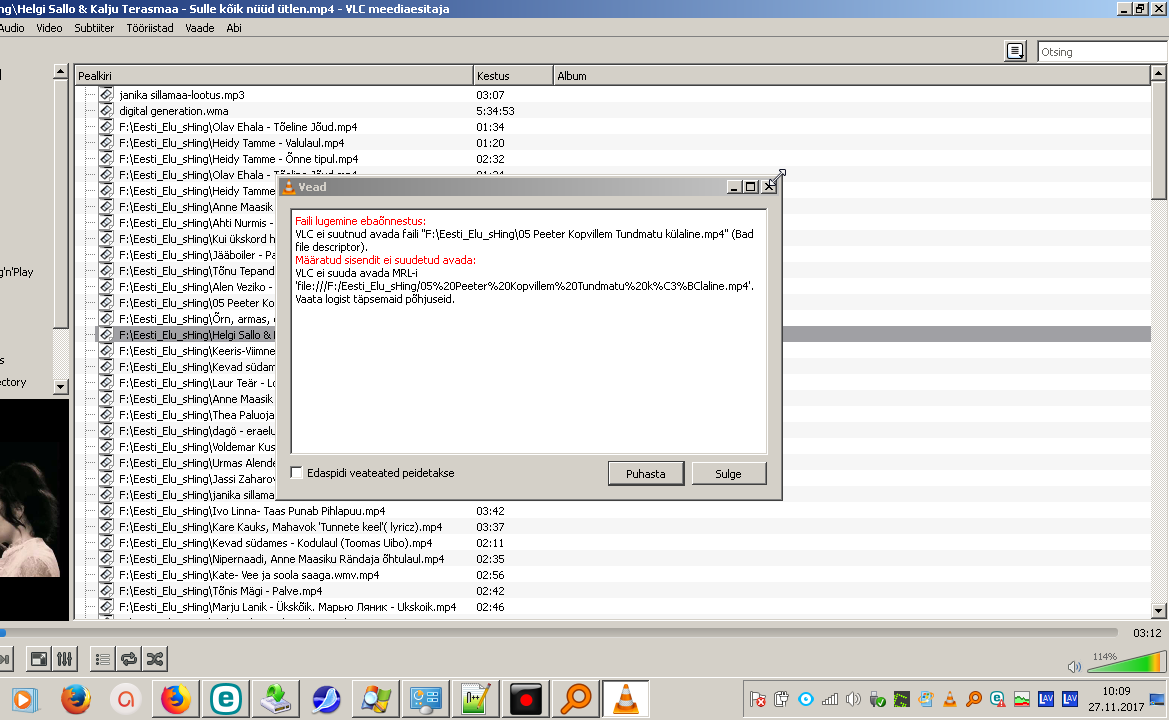The height and width of the screenshot is (720, 1169).
Task: Click the Sulge button in the error dialog
Action: point(728,473)
